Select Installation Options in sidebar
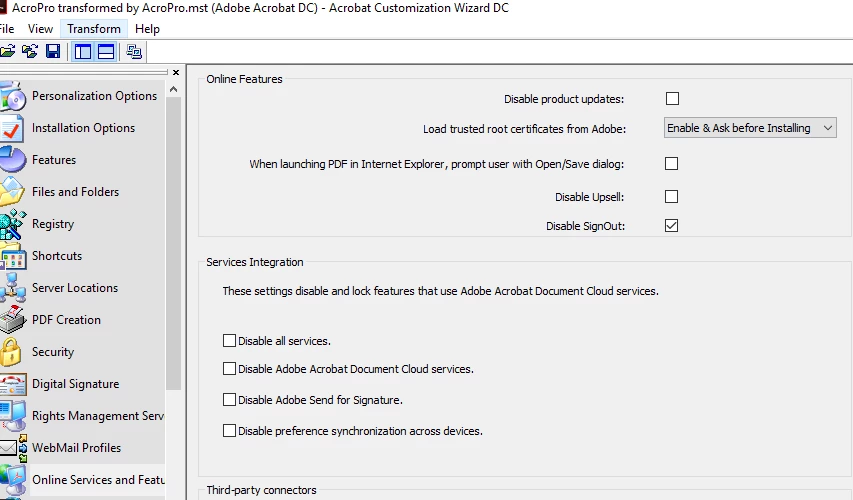Image resolution: width=853 pixels, height=500 pixels. (83, 128)
